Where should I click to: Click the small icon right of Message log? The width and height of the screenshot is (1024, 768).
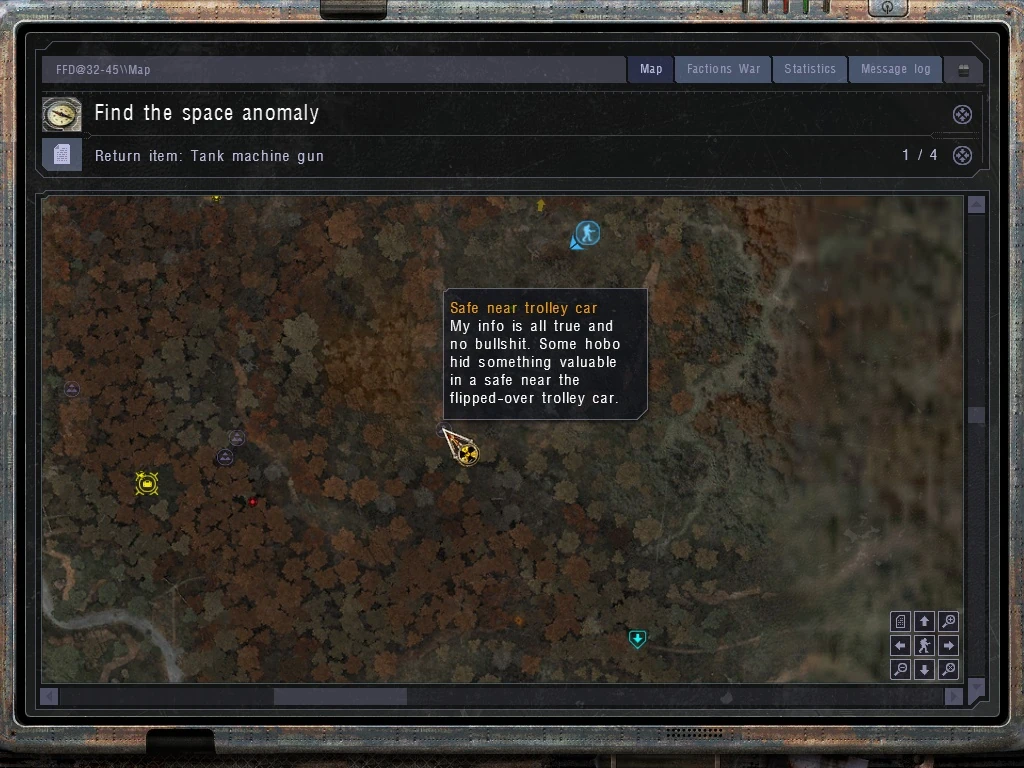[x=963, y=71]
